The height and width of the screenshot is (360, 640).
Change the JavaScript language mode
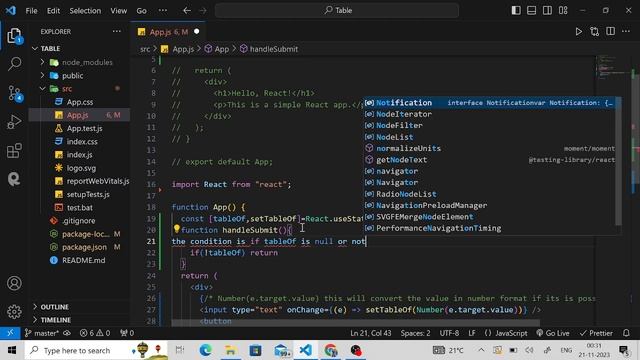(x=511, y=333)
